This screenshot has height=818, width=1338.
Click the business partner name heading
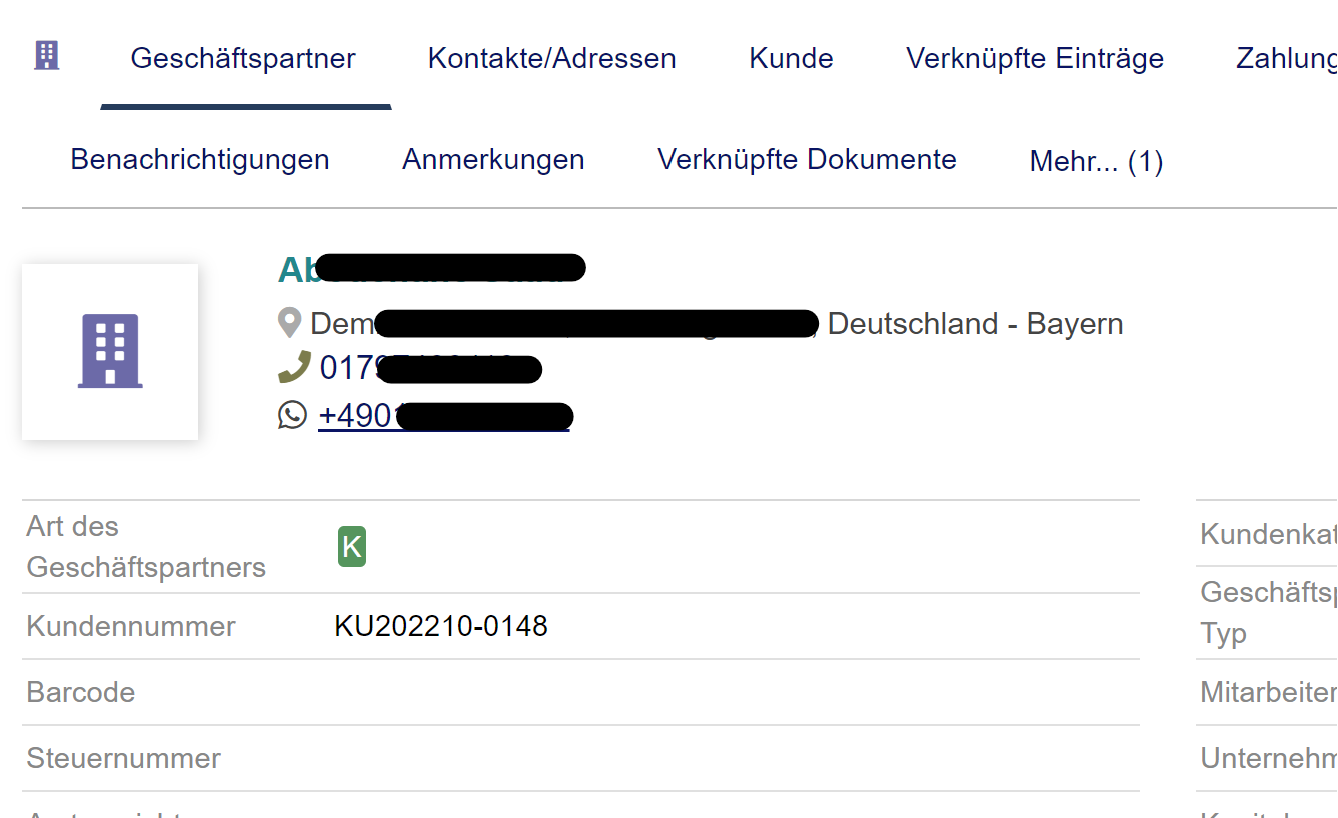point(430,269)
